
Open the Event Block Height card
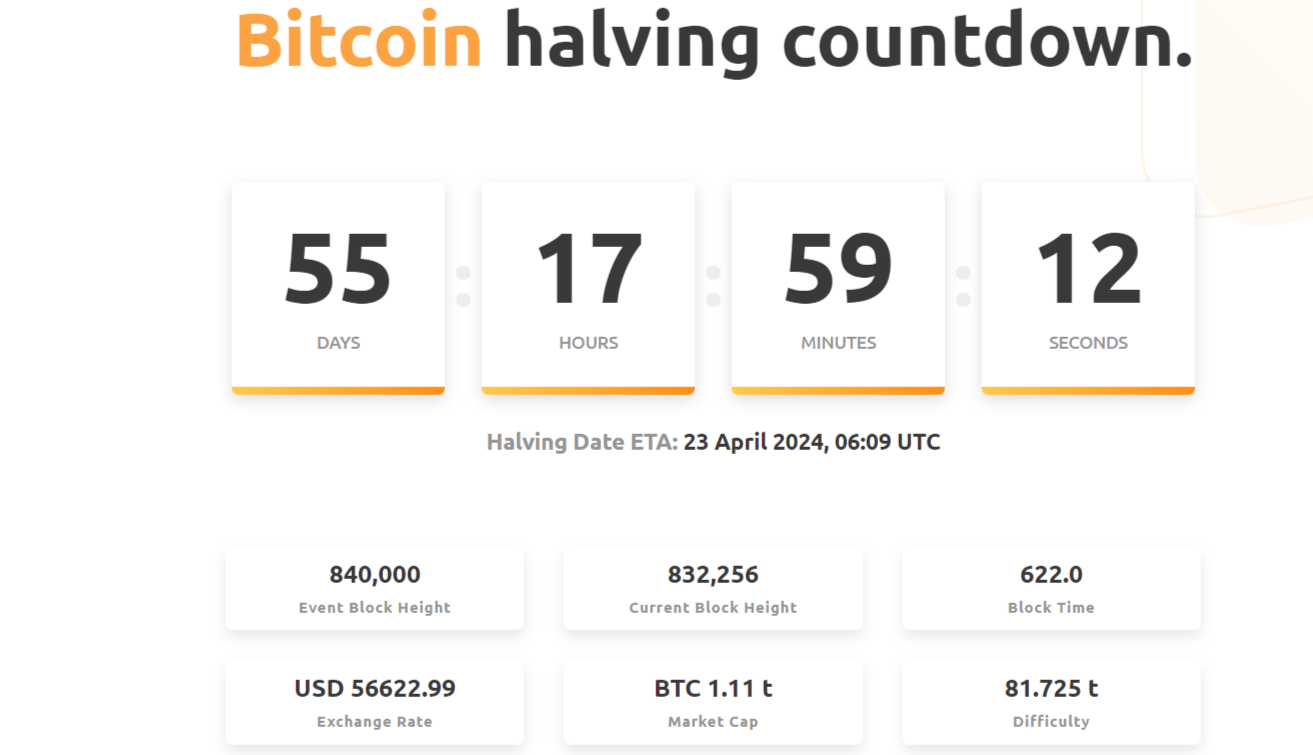coord(375,587)
